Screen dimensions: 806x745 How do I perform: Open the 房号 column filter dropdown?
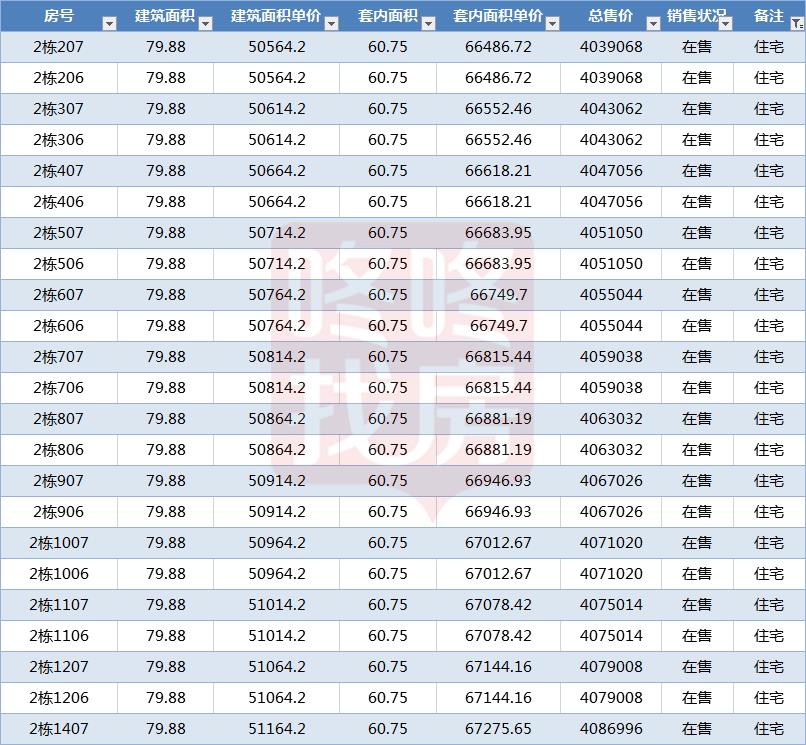click(x=108, y=23)
